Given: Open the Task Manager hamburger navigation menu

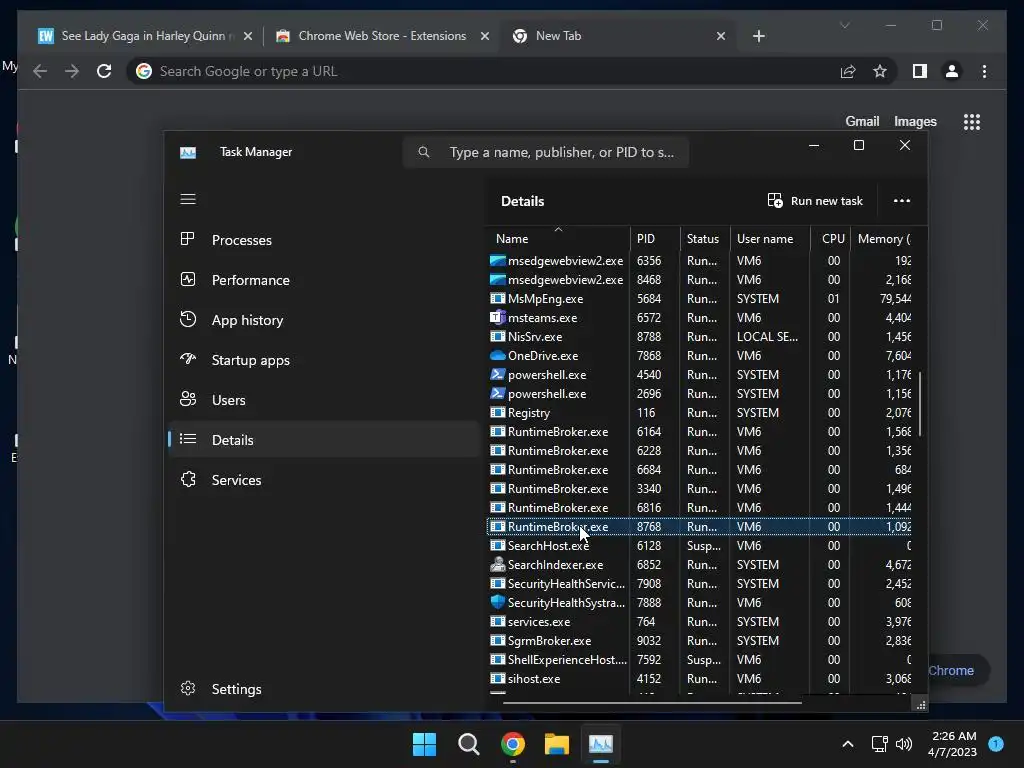Looking at the screenshot, I should 188,199.
